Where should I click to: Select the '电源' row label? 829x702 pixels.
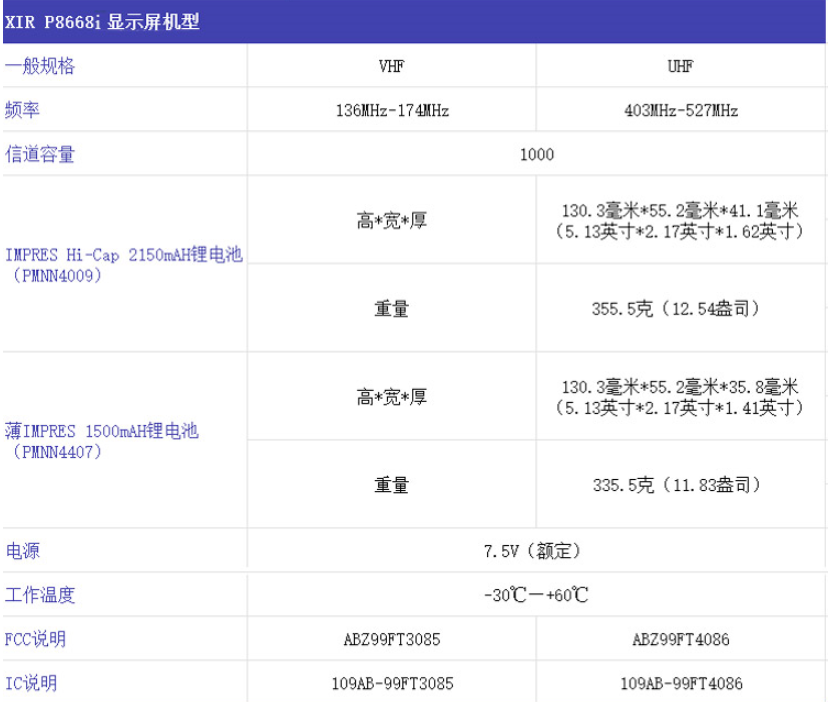(x=22, y=551)
